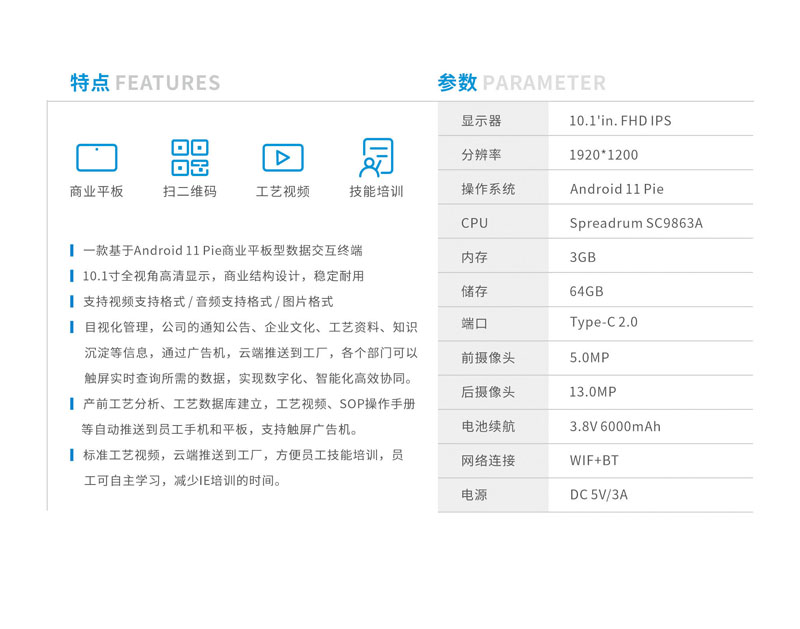Click the 1920*1200 resolution value
This screenshot has width=800, height=629.
[603, 155]
